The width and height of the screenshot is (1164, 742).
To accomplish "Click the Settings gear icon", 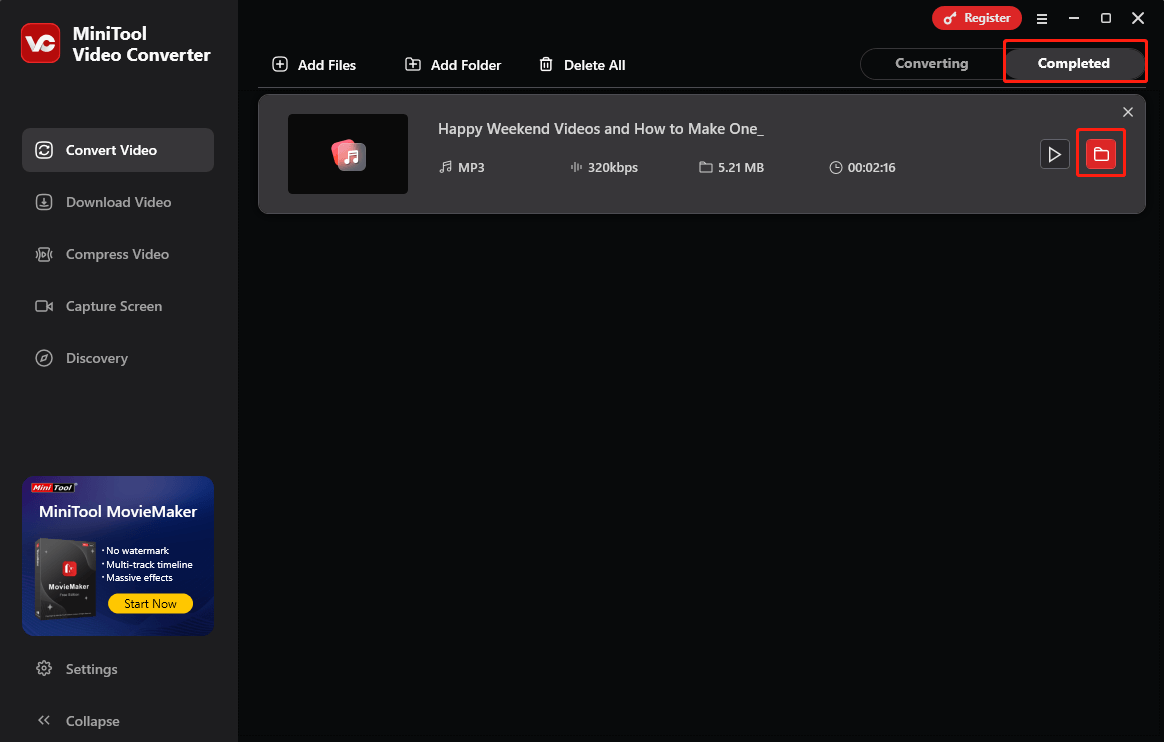I will [x=44, y=668].
